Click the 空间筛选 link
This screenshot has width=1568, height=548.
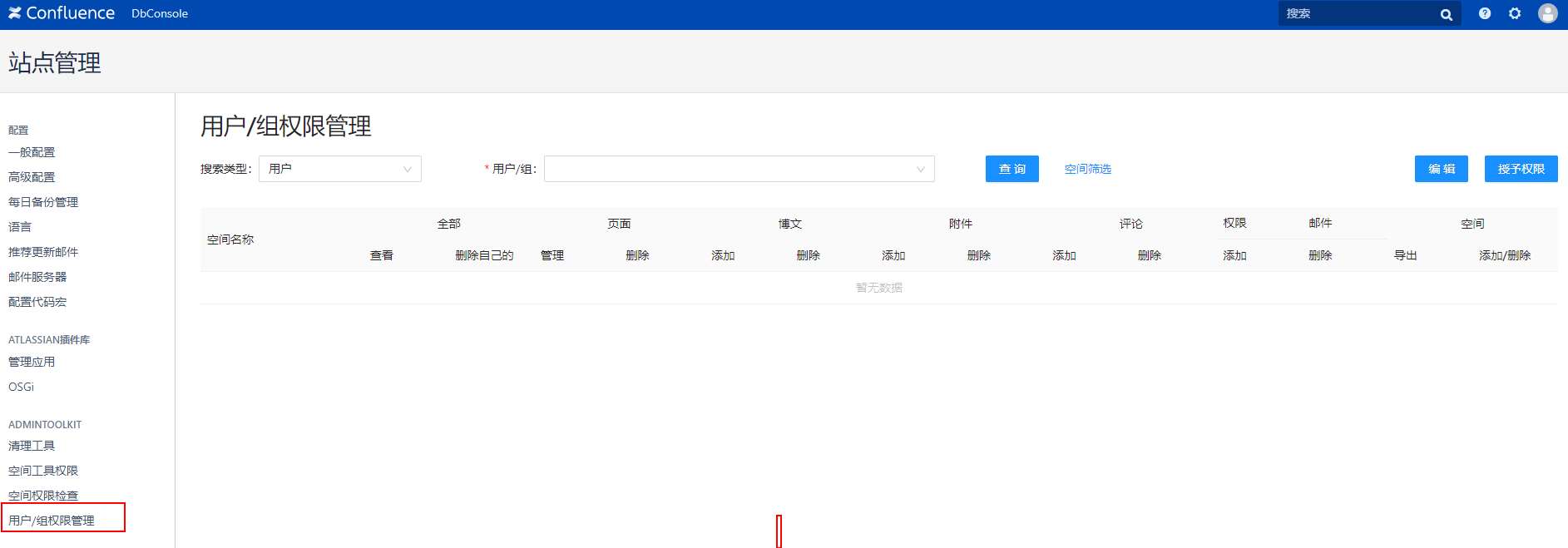(x=1087, y=169)
